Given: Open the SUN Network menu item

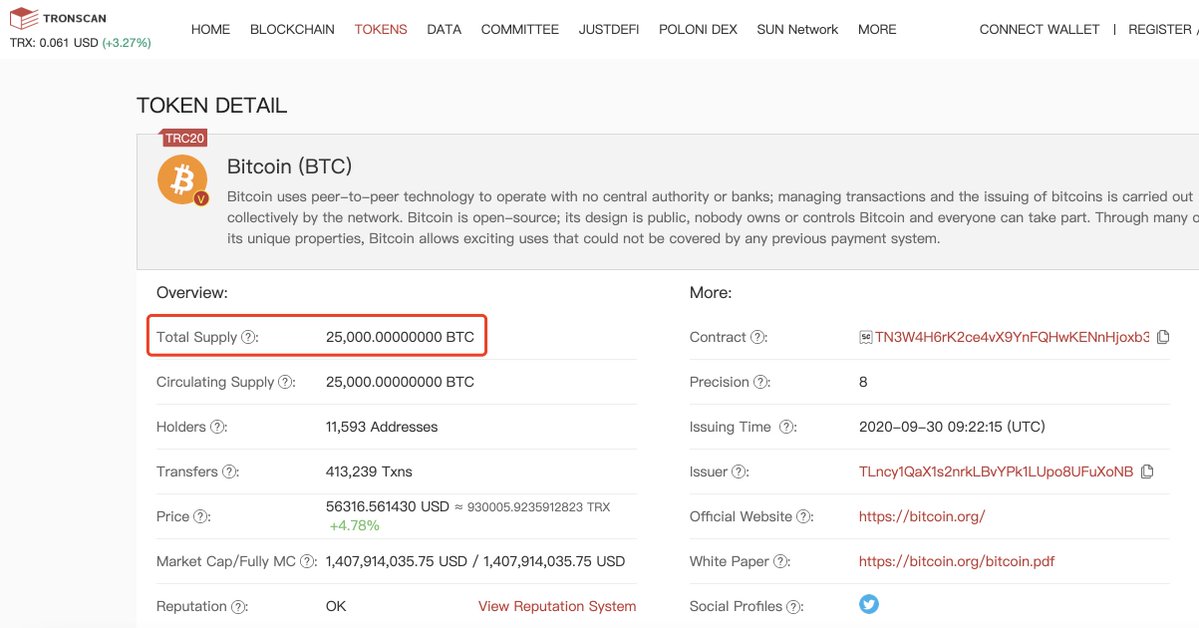Looking at the screenshot, I should (x=798, y=29).
